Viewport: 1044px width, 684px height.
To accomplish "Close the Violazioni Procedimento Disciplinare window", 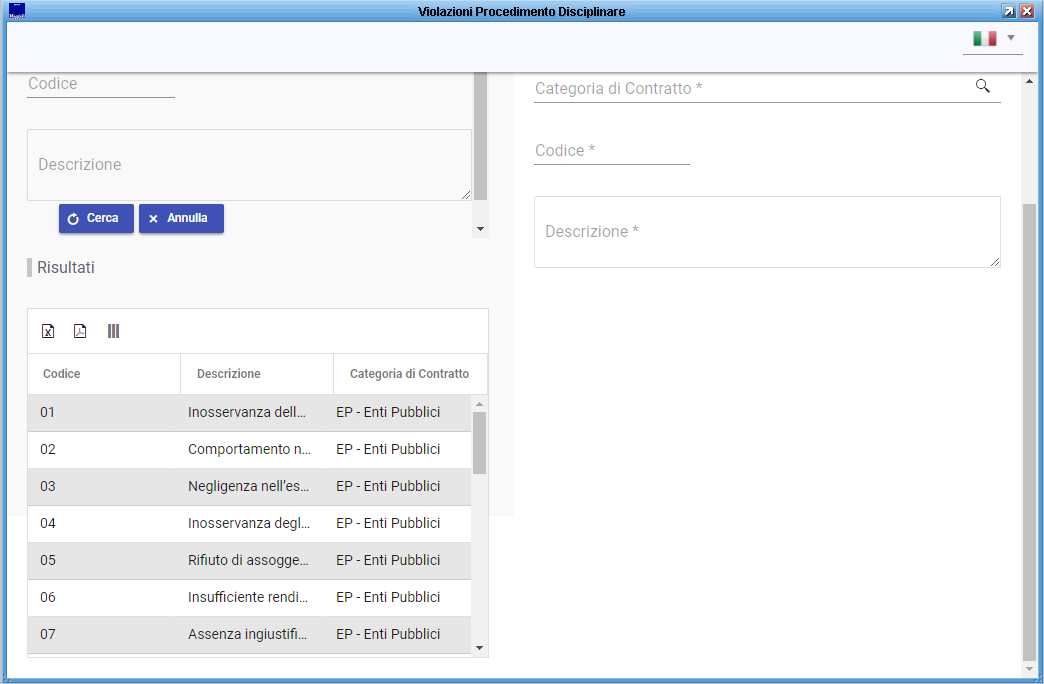I will 1027,11.
